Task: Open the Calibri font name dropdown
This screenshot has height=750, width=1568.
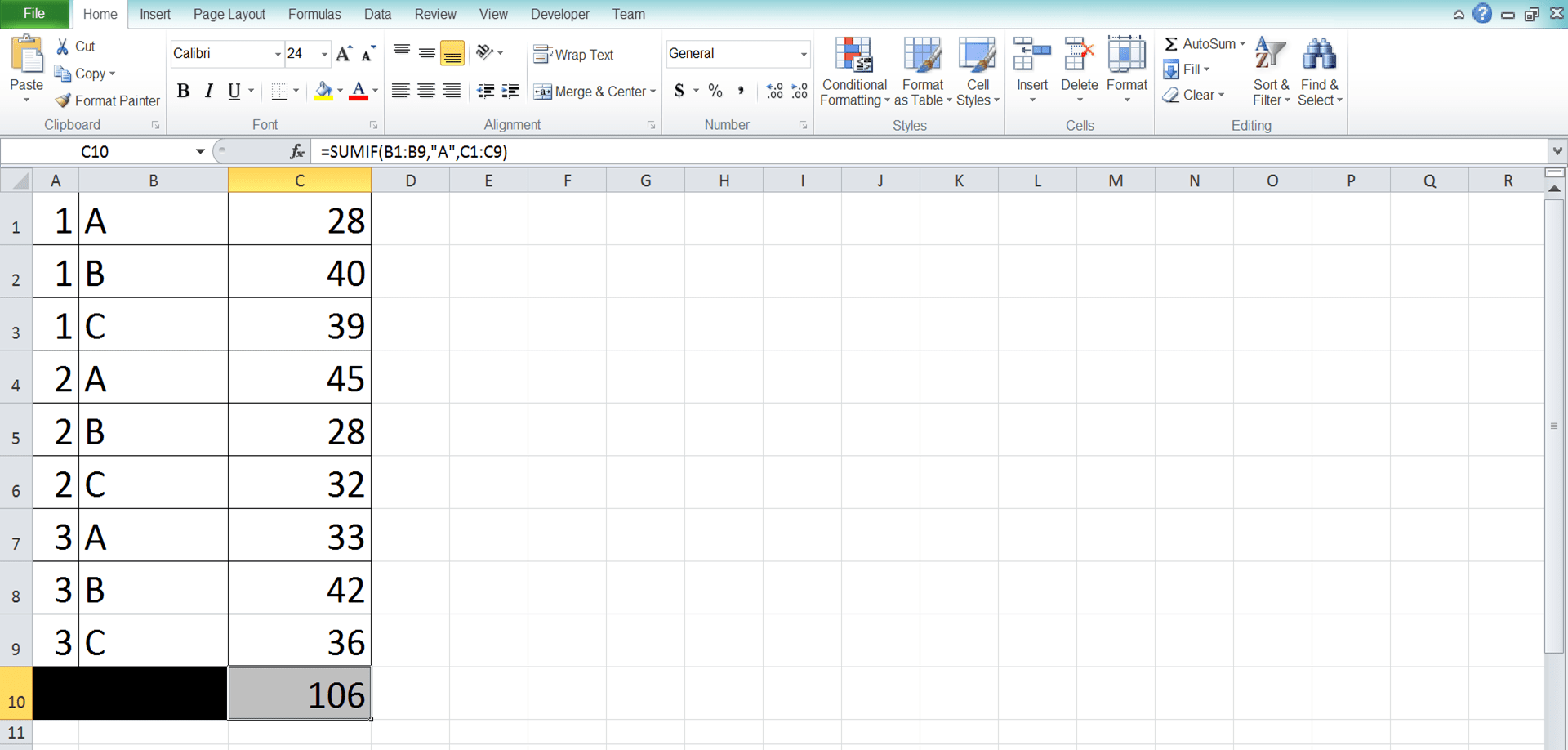Action: [278, 54]
